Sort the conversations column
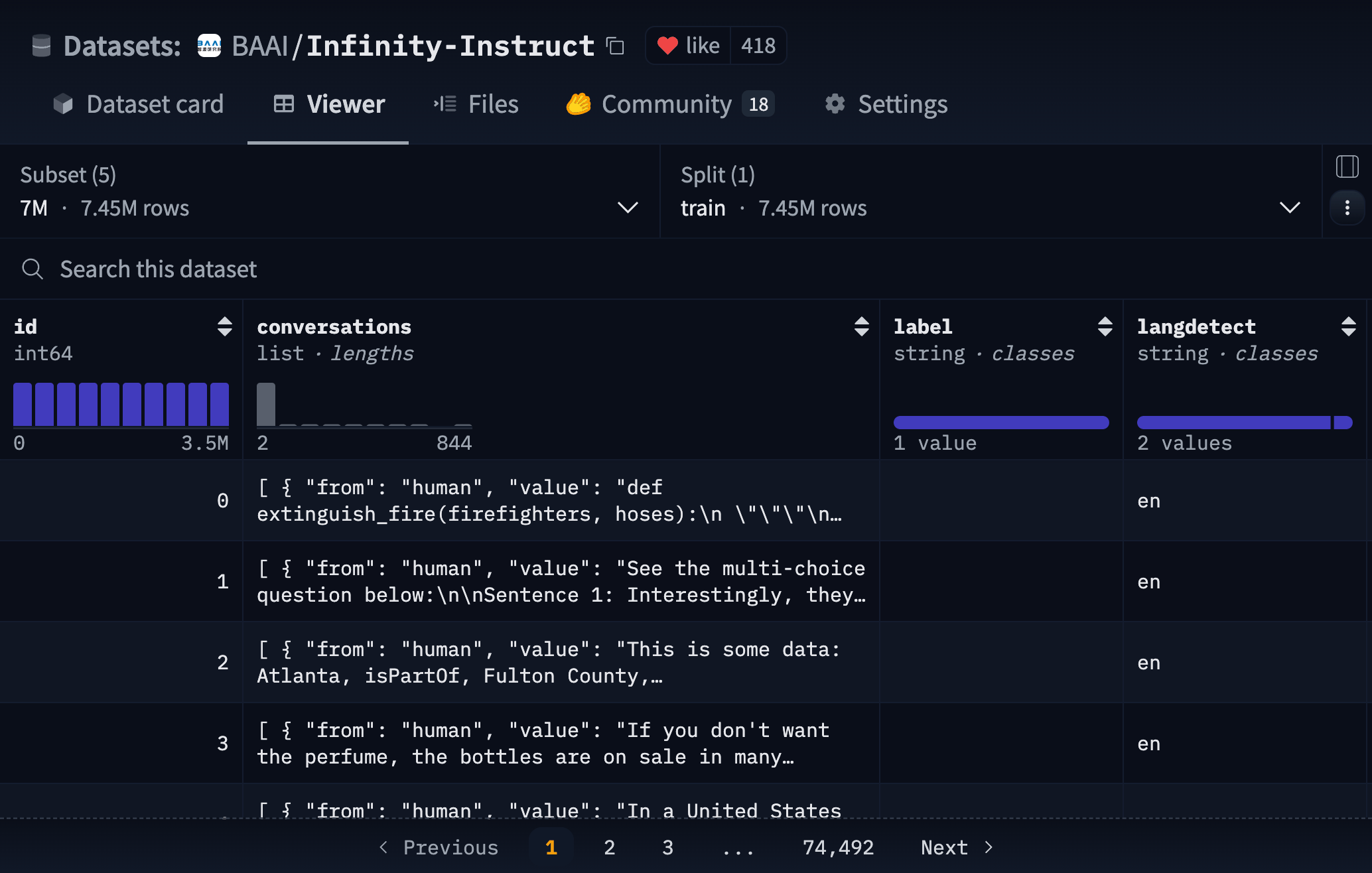The height and width of the screenshot is (873, 1372). point(861,326)
